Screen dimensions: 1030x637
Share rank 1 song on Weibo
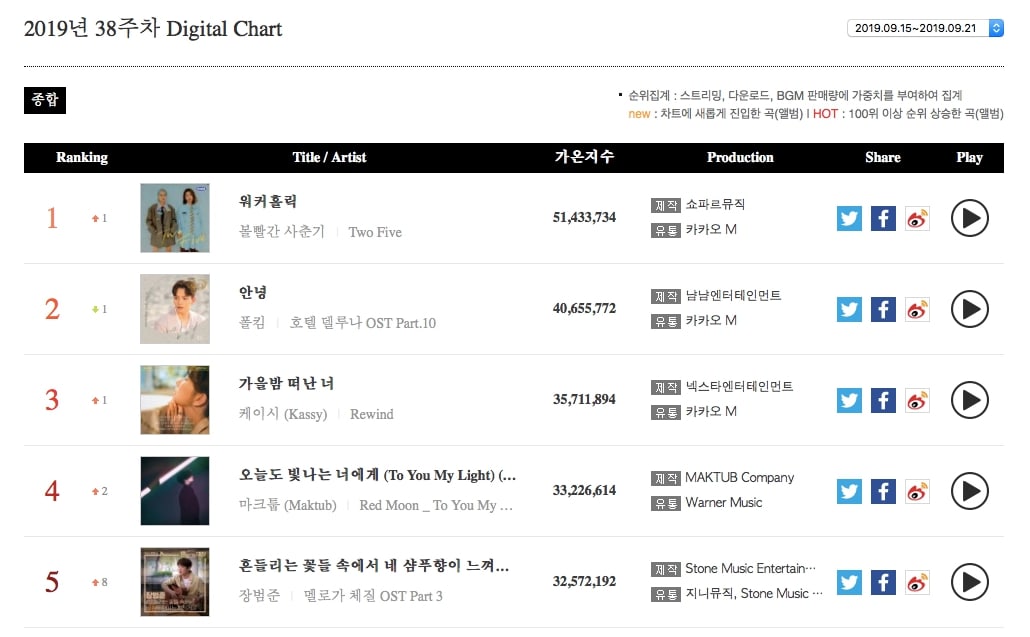pyautogui.click(x=917, y=218)
